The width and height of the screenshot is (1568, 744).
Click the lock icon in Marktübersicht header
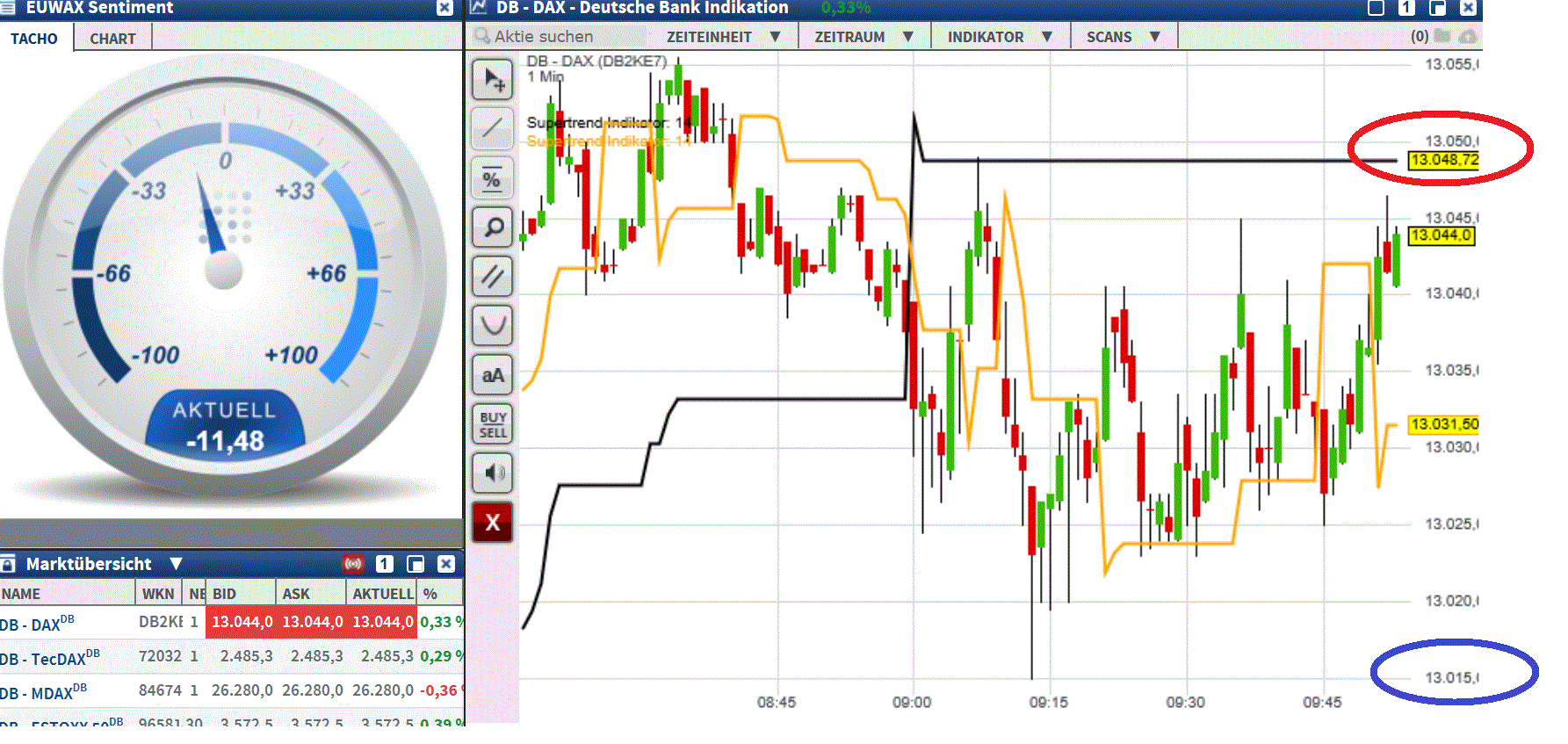(8, 564)
